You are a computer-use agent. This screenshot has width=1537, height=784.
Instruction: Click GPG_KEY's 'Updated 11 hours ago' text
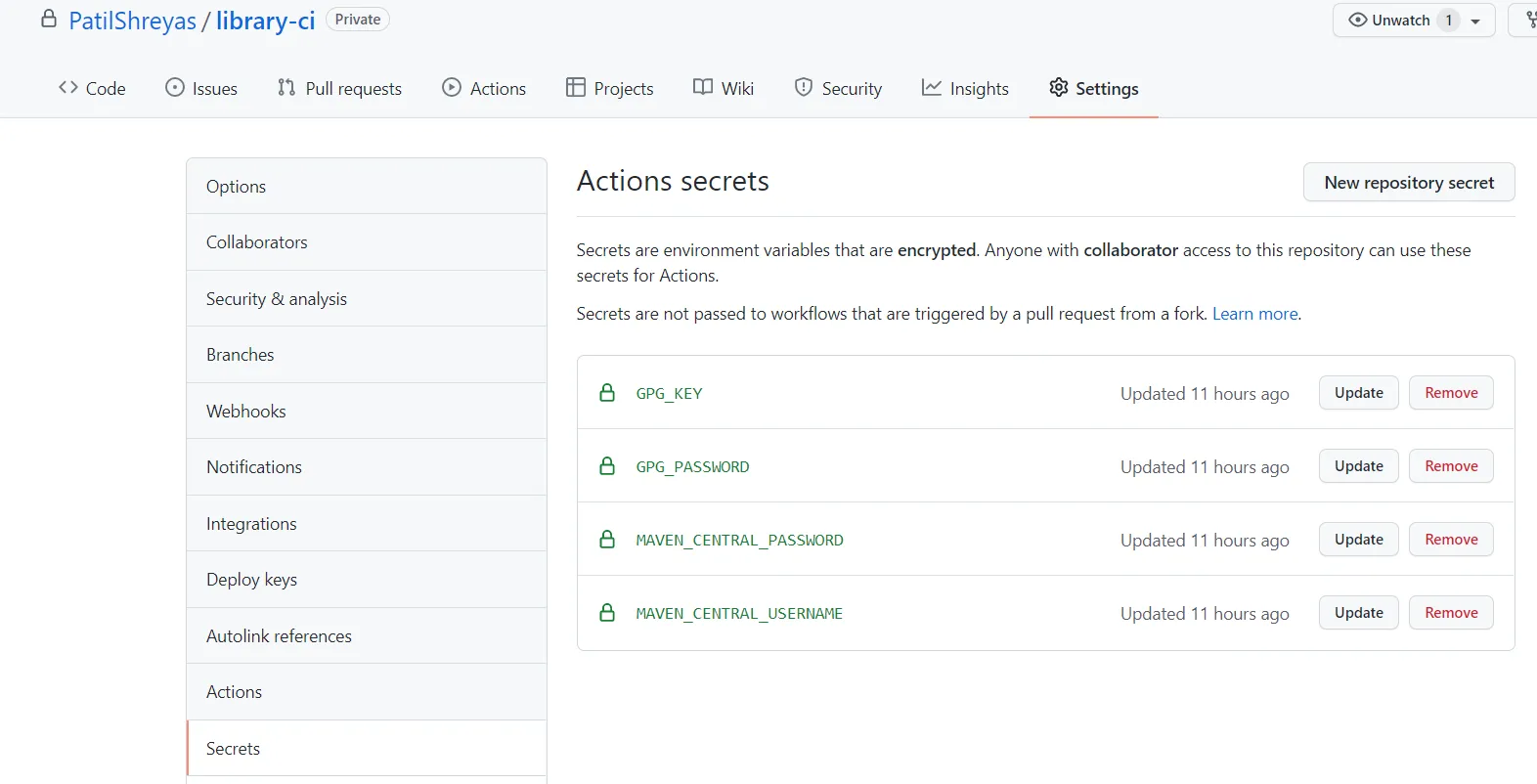pyautogui.click(x=1205, y=393)
